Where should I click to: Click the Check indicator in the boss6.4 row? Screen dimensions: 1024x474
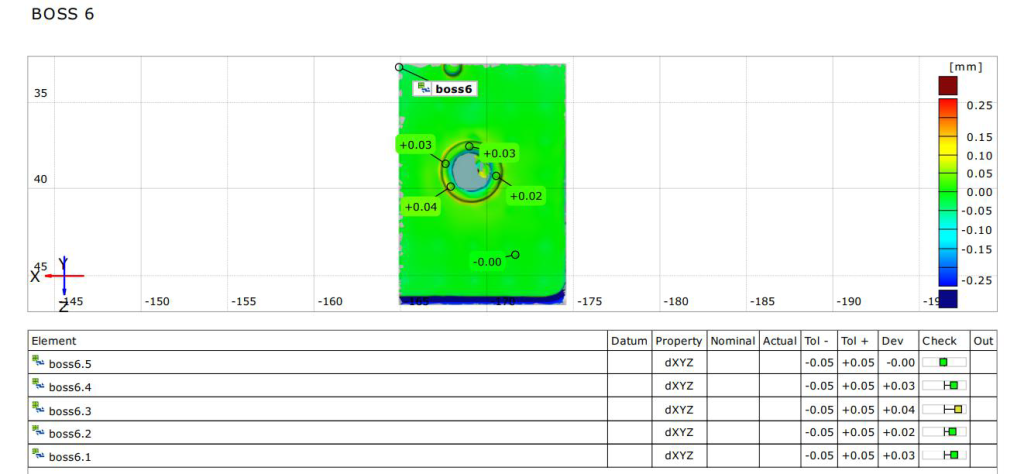click(944, 385)
